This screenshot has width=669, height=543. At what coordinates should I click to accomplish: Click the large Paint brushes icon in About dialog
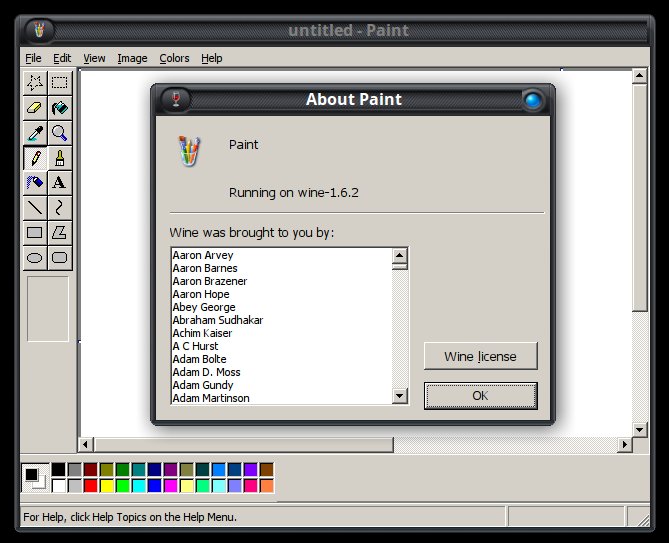(189, 151)
